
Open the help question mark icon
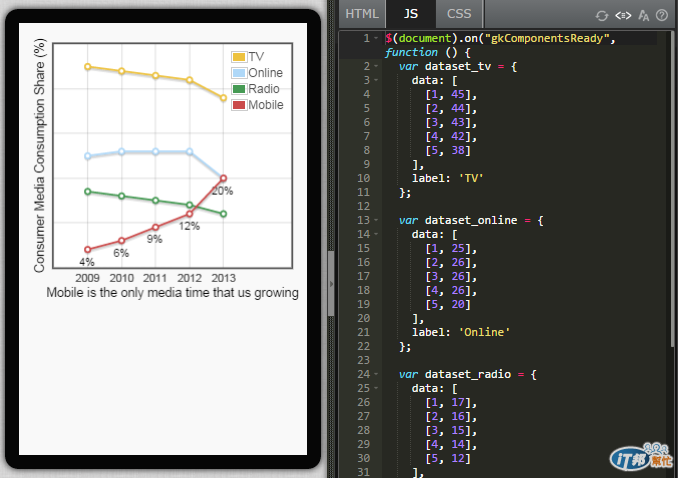[662, 16]
